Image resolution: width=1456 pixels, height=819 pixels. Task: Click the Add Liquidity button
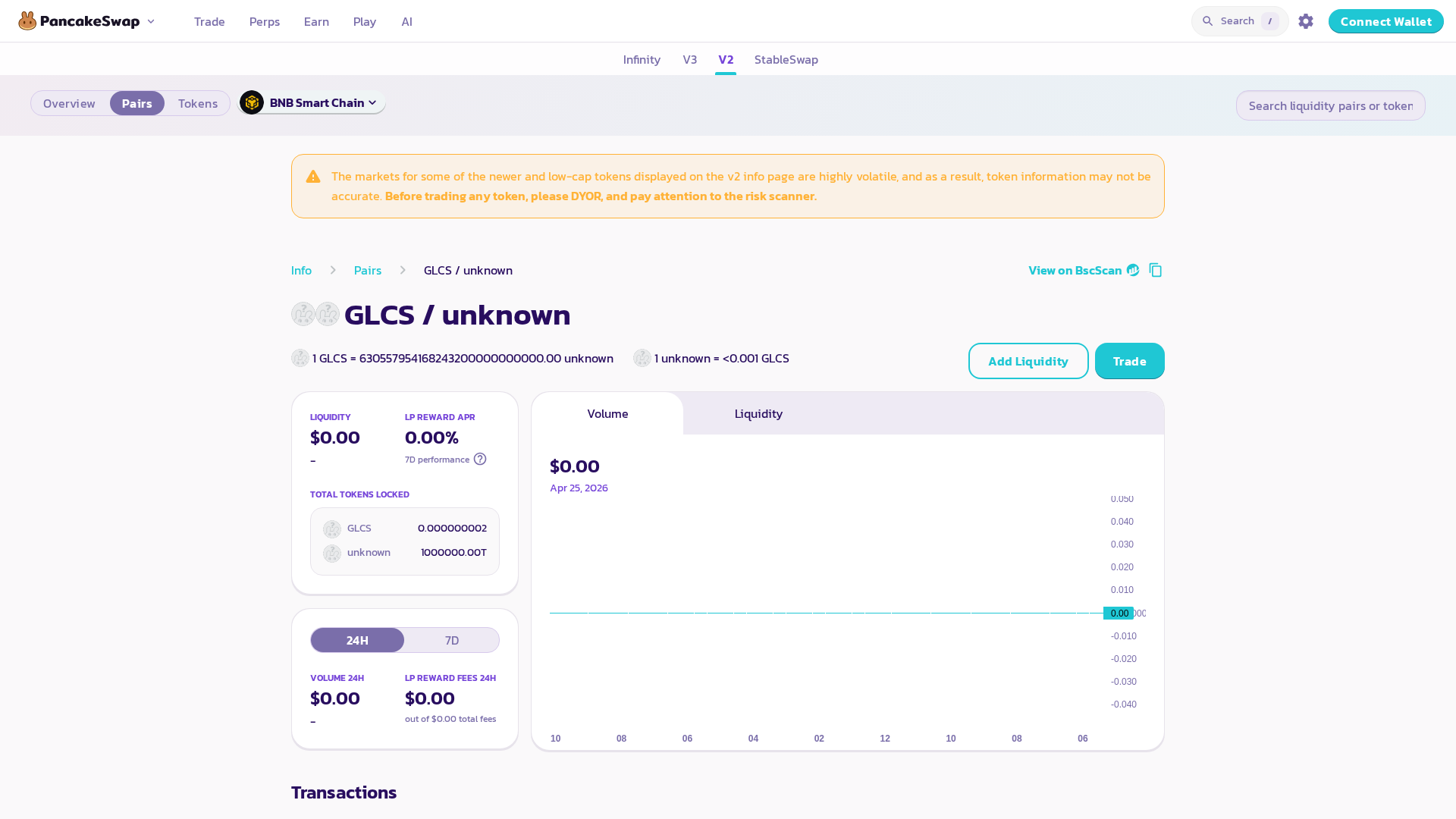[1028, 361]
